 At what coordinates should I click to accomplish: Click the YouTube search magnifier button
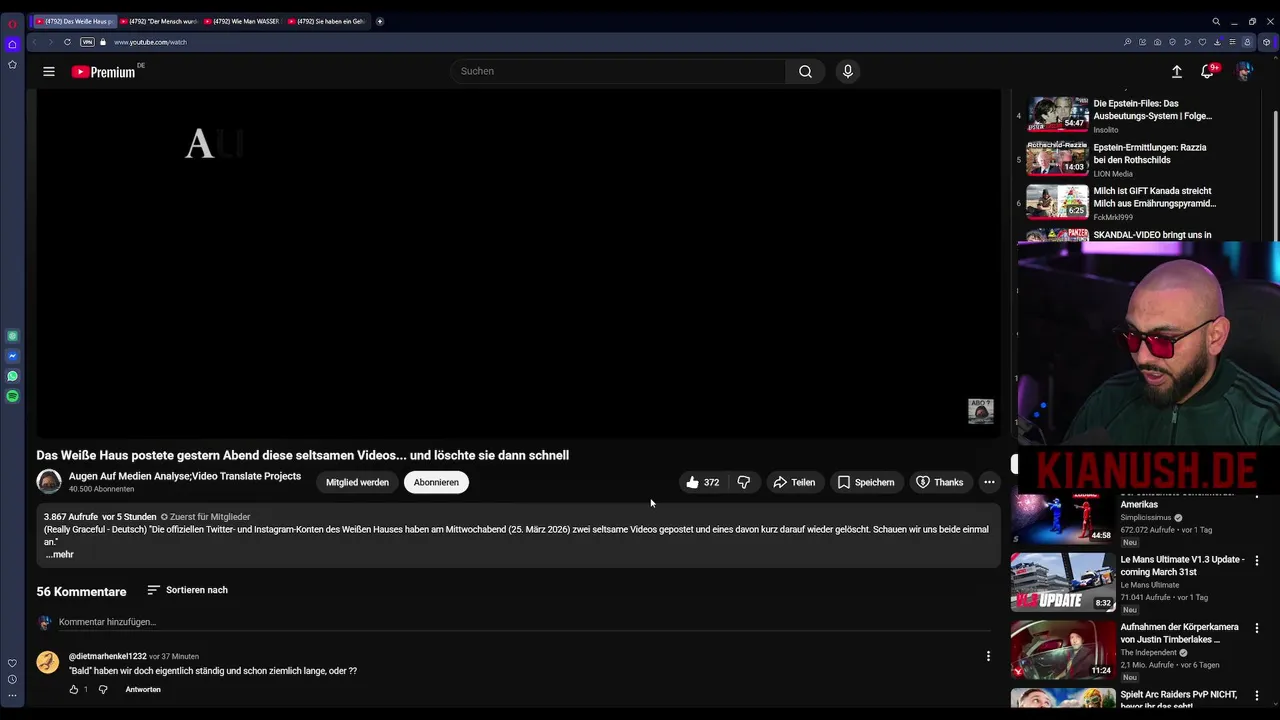point(805,71)
